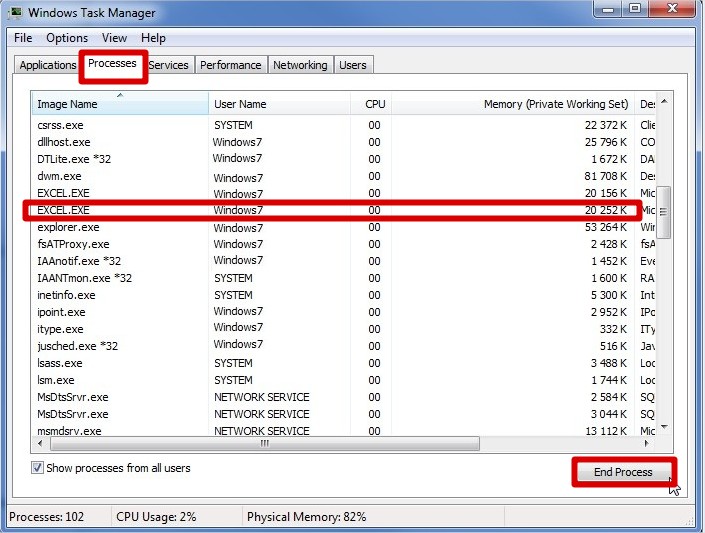This screenshot has height=533, width=705.
Task: Switch to the Services tab
Action: (168, 65)
